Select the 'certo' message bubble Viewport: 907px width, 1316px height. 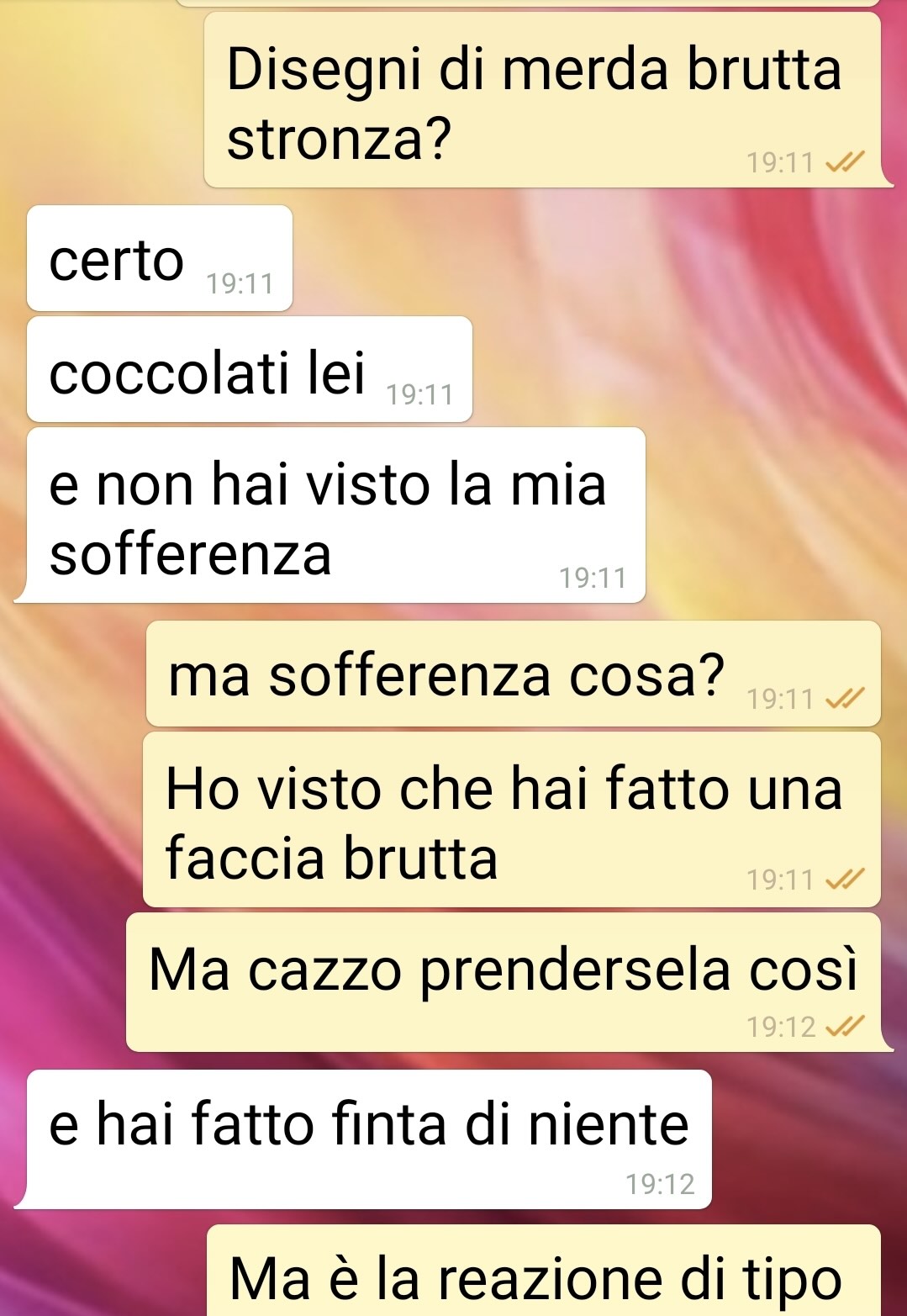160,258
